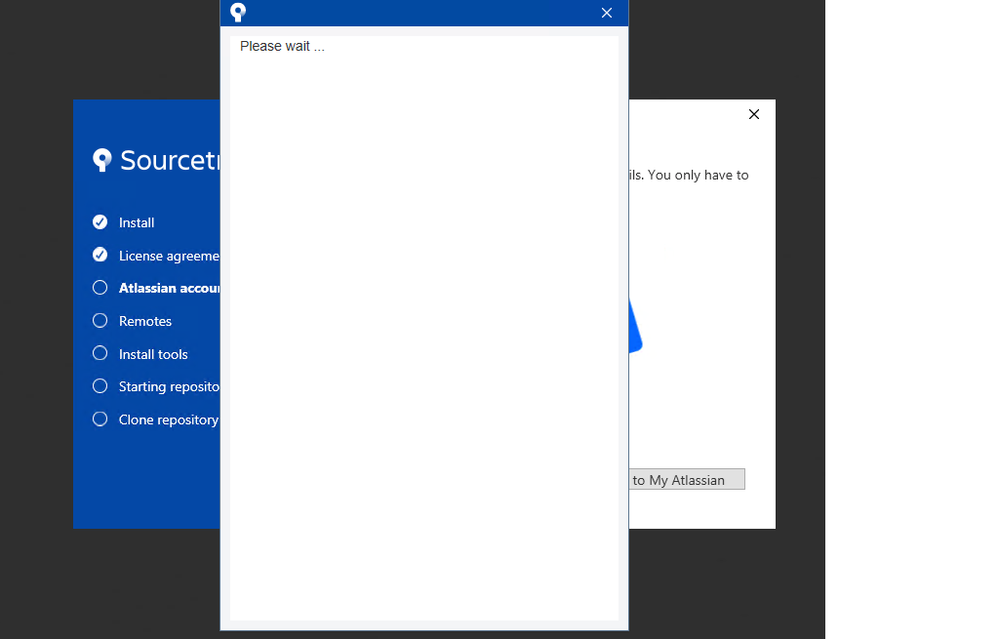
Task: Click the Sourcetree logo in setup sidebar
Action: [x=102, y=160]
